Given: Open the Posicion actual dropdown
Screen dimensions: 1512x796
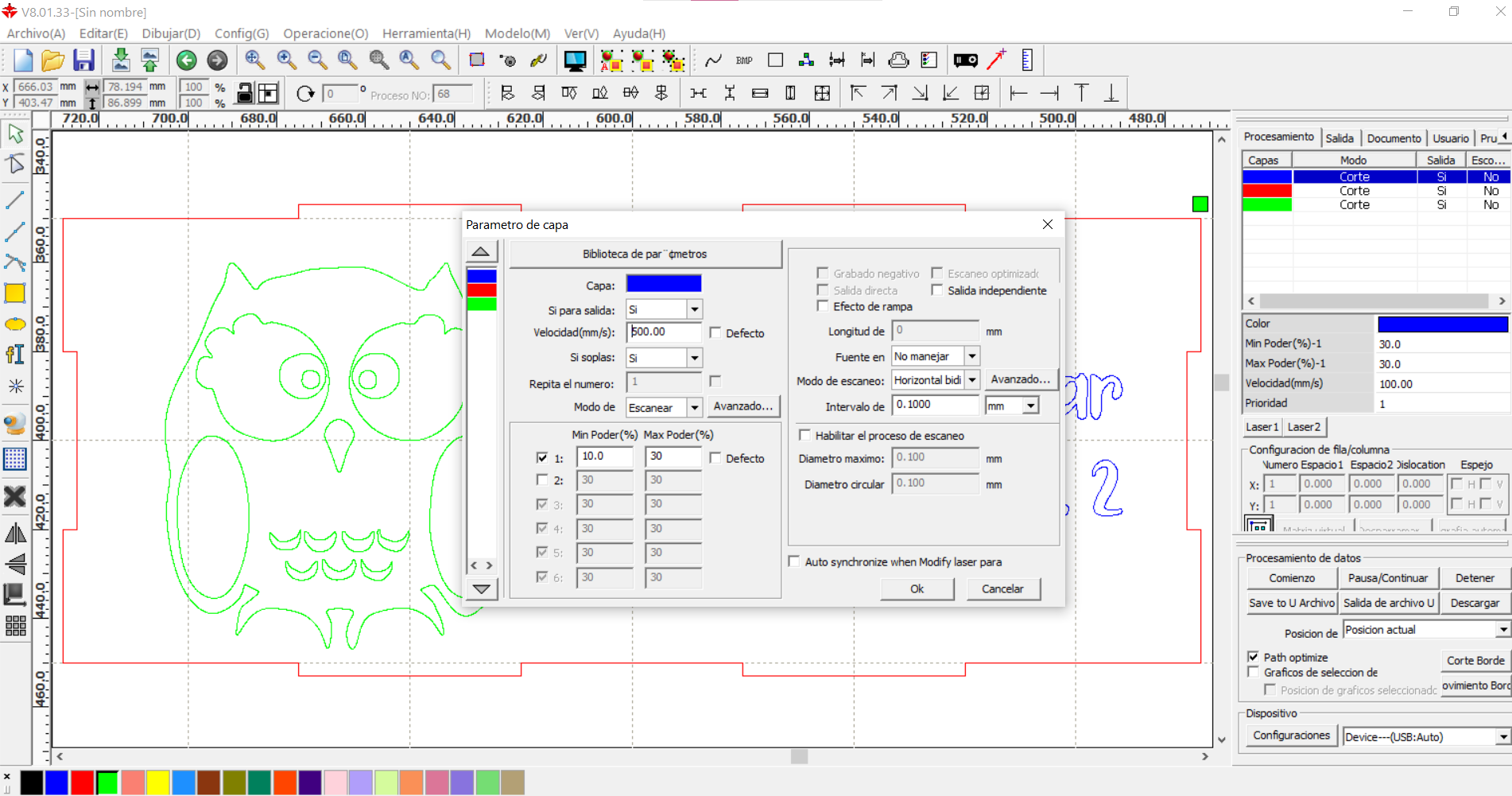Looking at the screenshot, I should (x=1502, y=630).
